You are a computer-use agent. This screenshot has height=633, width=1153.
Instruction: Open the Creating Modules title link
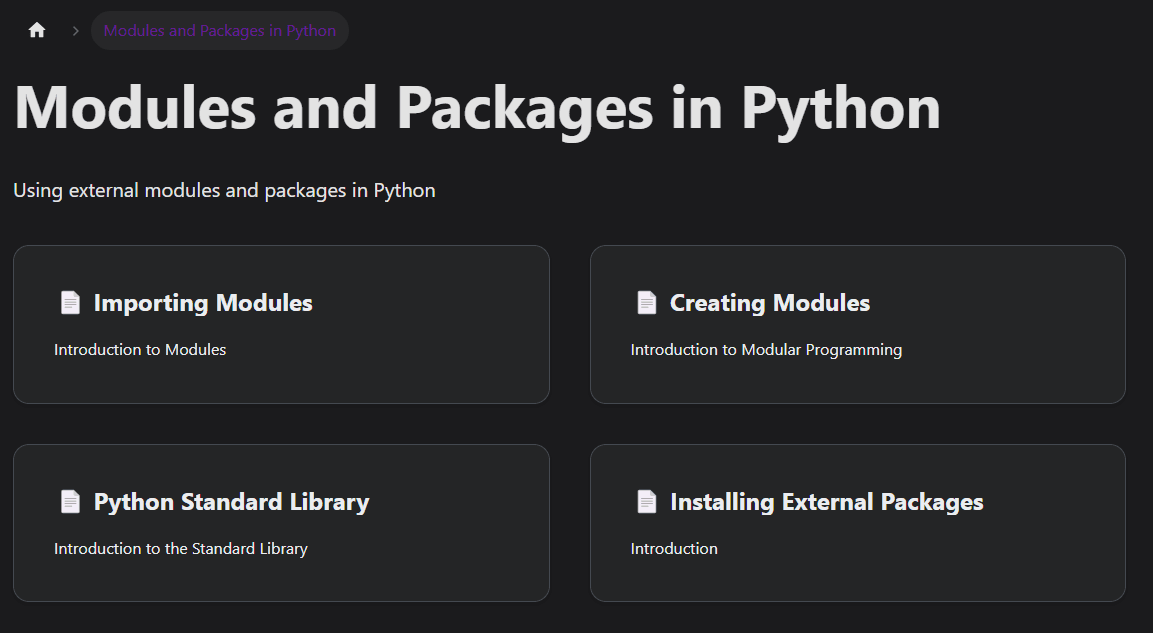(770, 303)
